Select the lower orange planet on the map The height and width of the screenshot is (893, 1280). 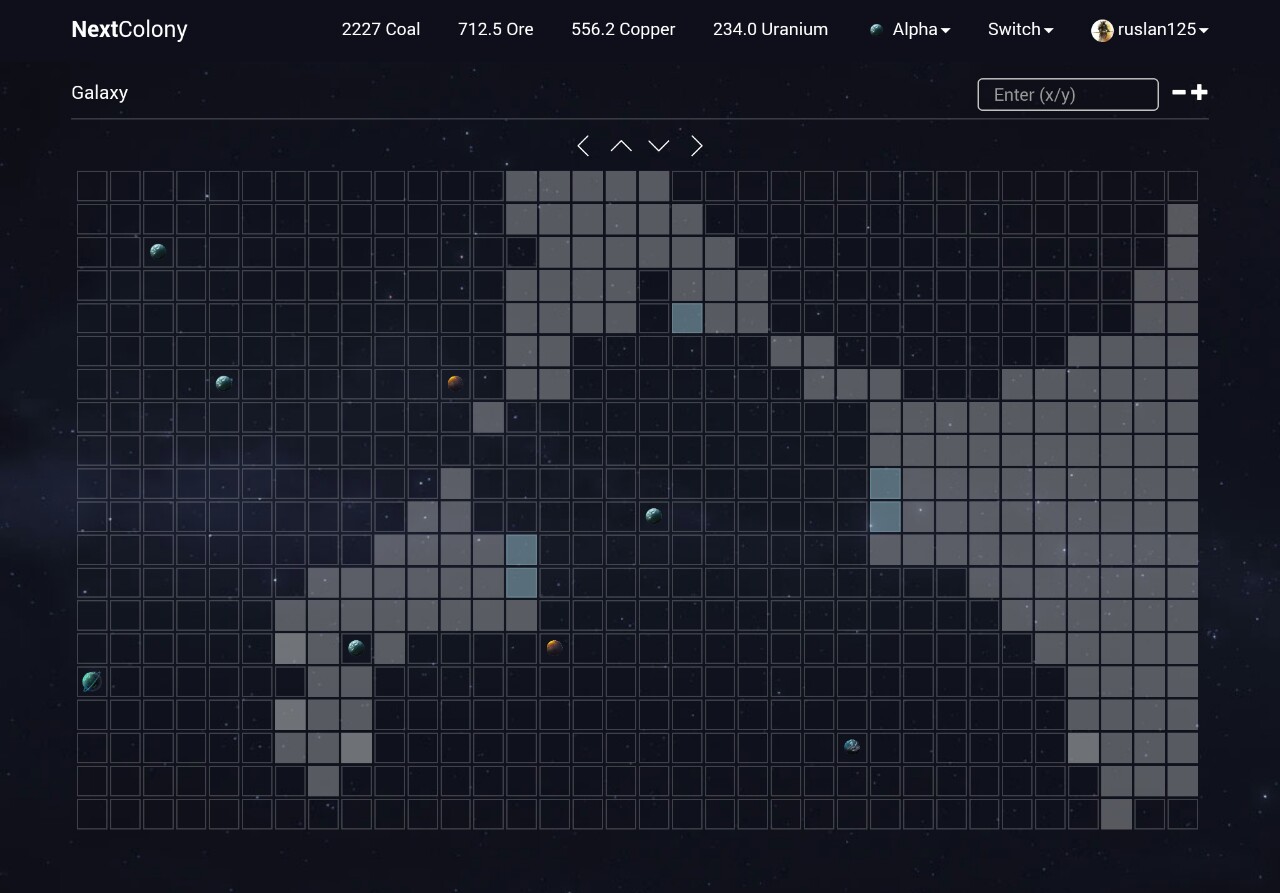[x=554, y=648]
